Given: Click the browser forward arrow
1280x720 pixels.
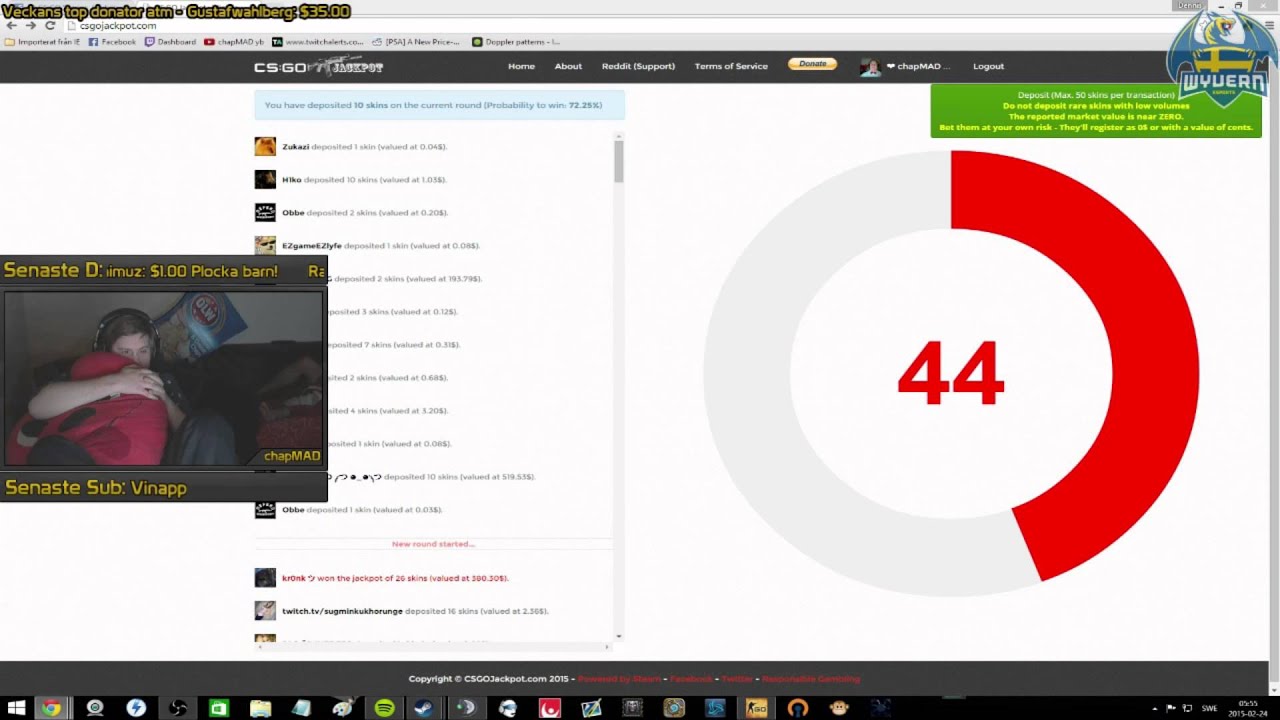Looking at the screenshot, I should (30, 25).
